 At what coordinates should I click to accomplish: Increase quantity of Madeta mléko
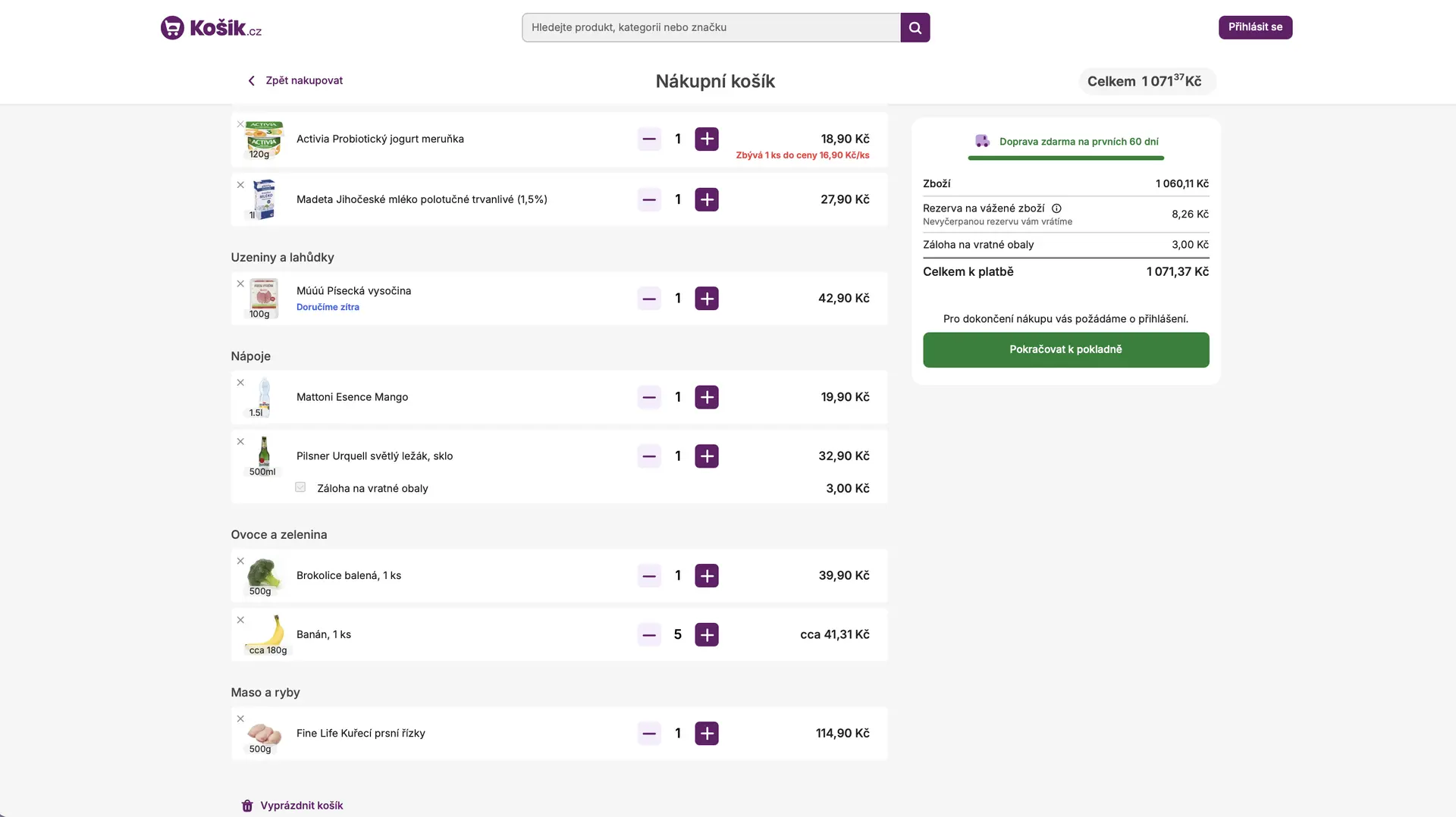coord(707,199)
